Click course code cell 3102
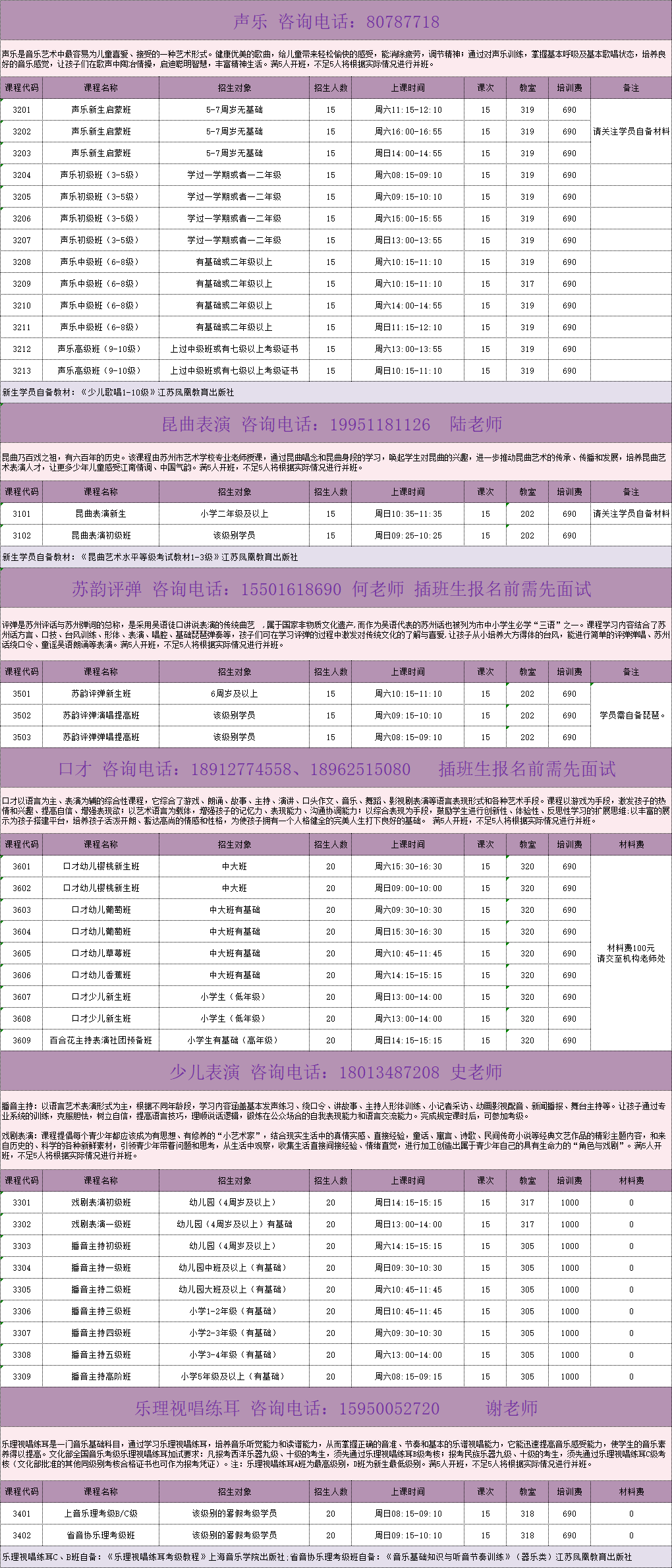 22,536
